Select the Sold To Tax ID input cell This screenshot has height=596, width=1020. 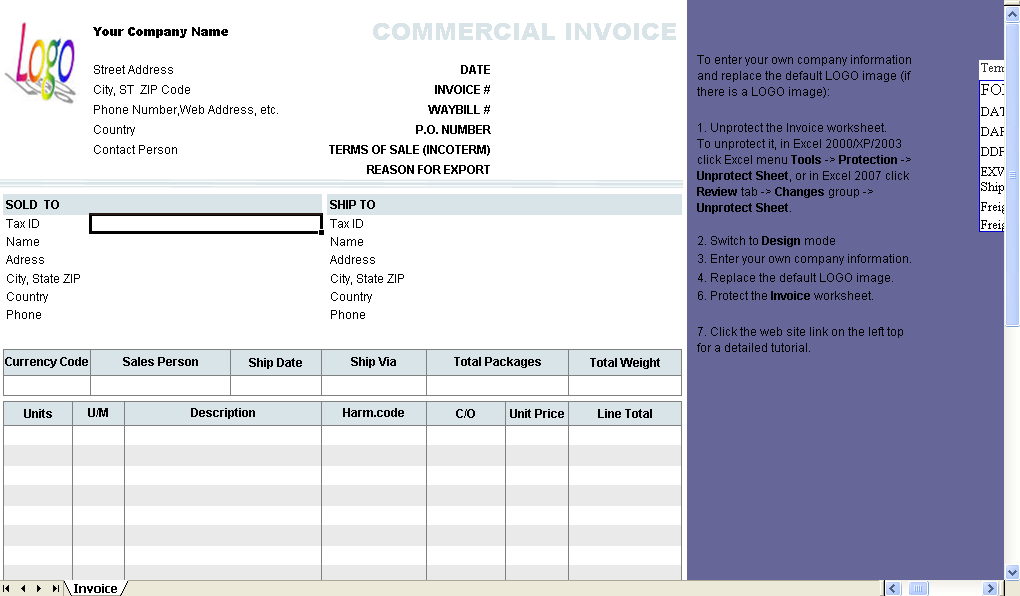point(206,223)
